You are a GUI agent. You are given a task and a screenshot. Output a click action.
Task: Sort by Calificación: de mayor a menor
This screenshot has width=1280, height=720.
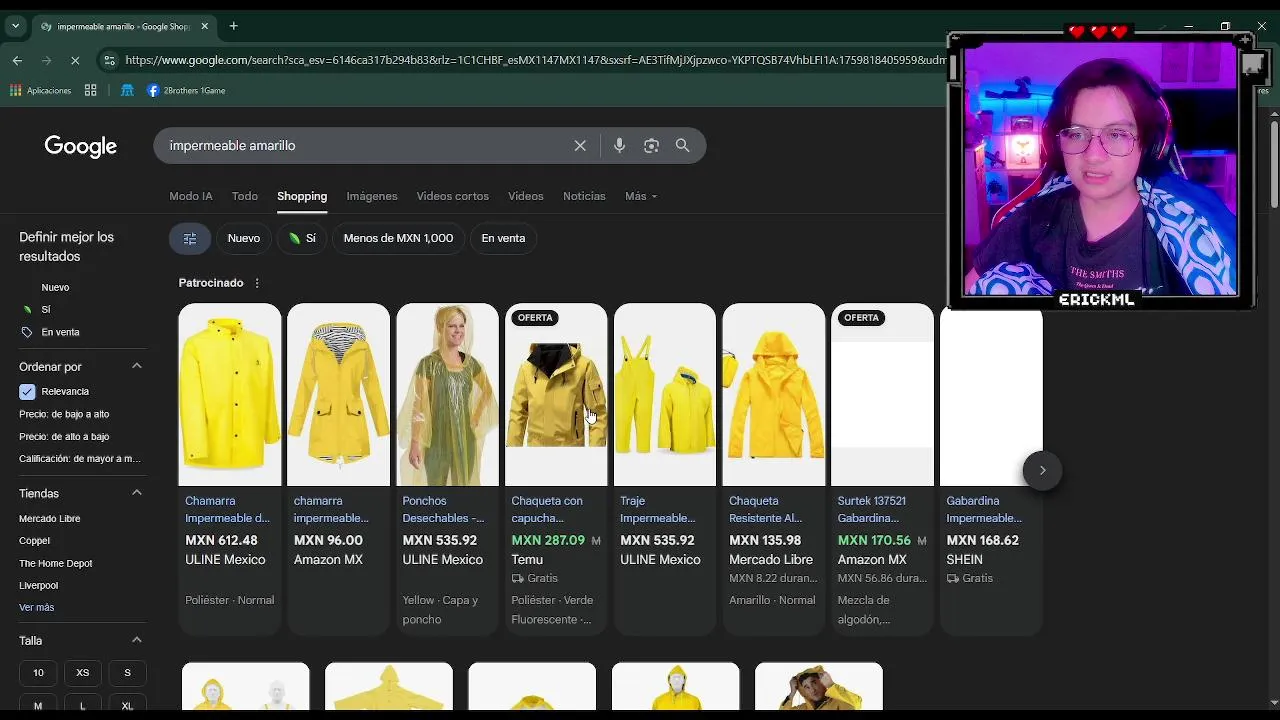coord(80,459)
